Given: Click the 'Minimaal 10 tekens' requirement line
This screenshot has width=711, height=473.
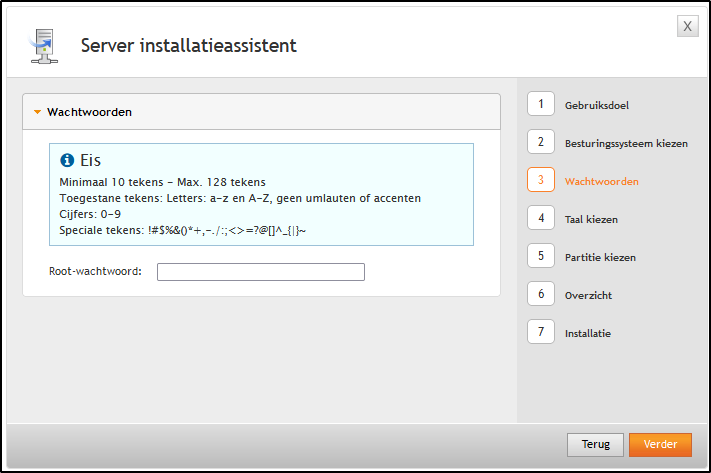Looking at the screenshot, I should (x=162, y=182).
